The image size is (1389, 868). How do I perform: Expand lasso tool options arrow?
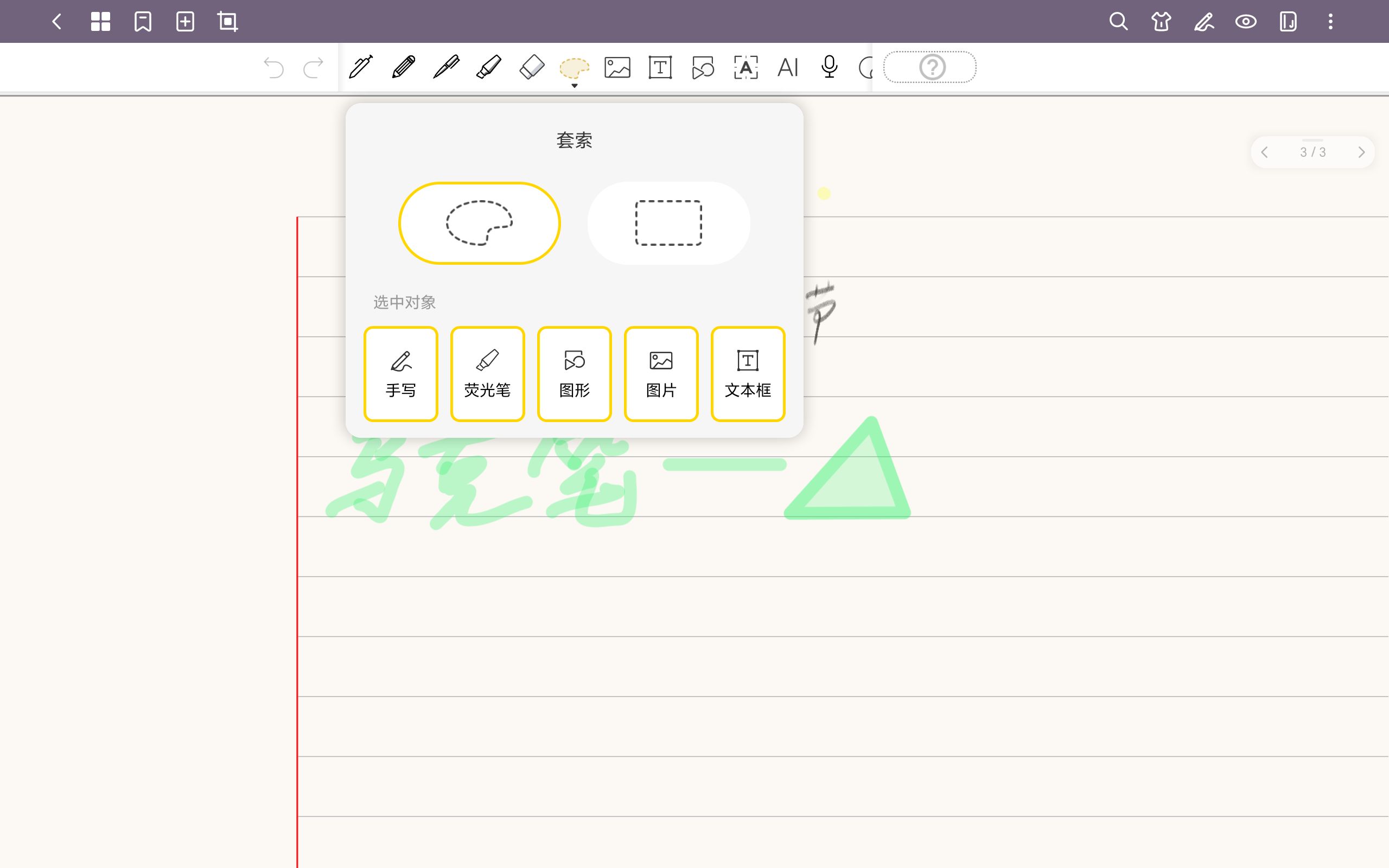click(x=574, y=86)
